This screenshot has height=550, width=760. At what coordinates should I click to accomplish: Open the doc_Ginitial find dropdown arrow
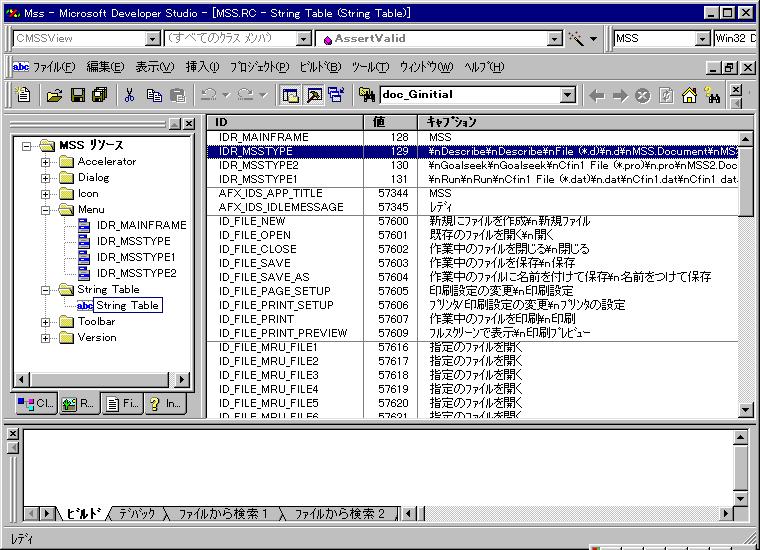[568, 95]
